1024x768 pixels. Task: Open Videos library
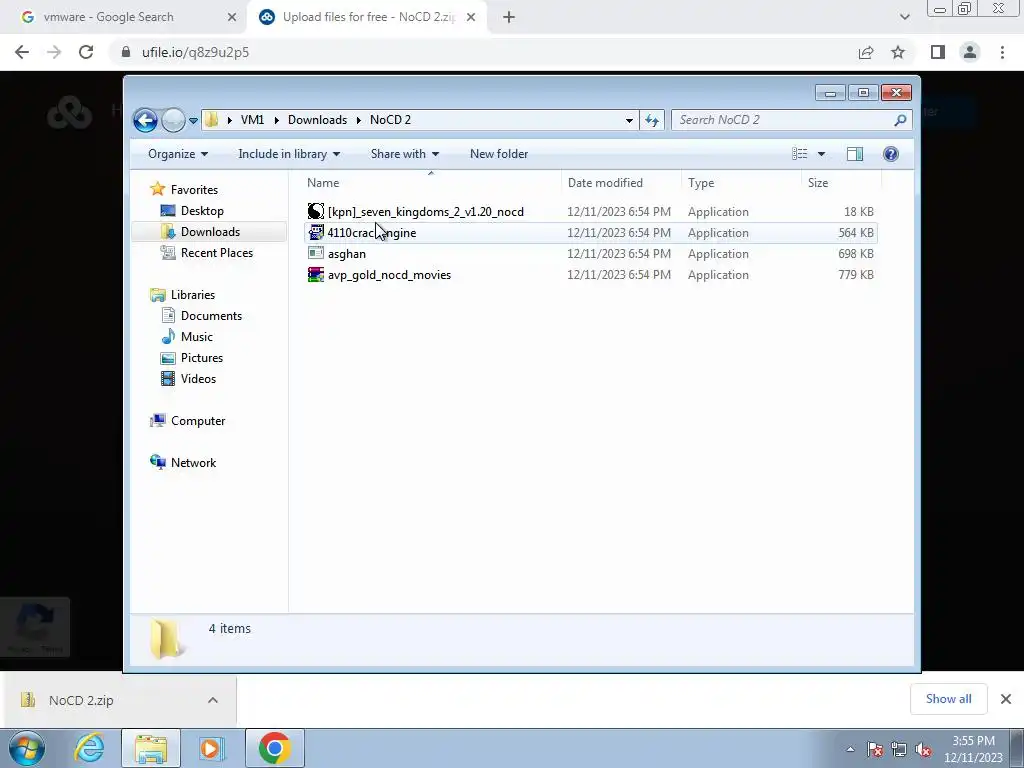[198, 379]
